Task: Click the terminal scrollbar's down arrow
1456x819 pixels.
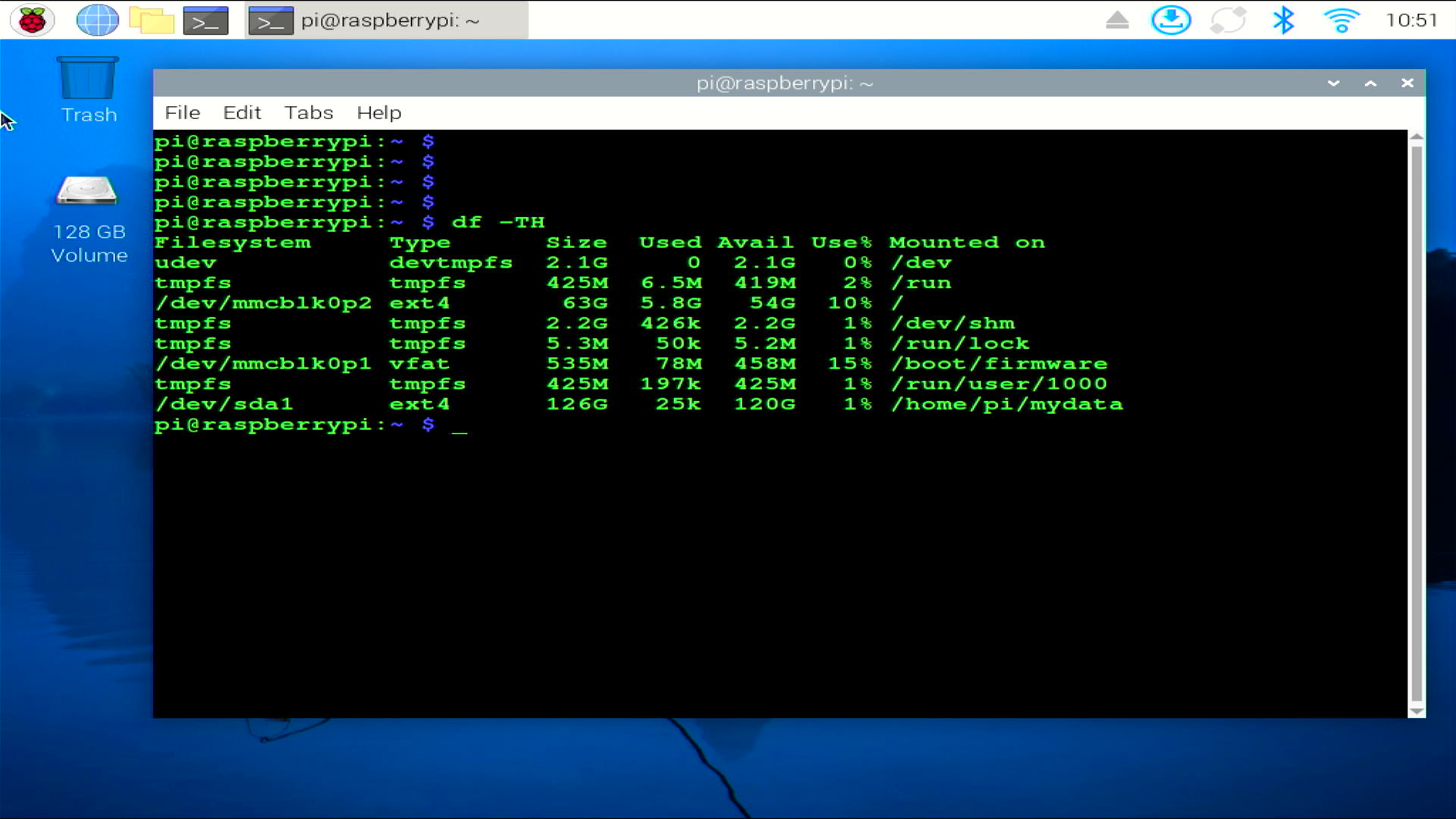Action: pyautogui.click(x=1416, y=711)
